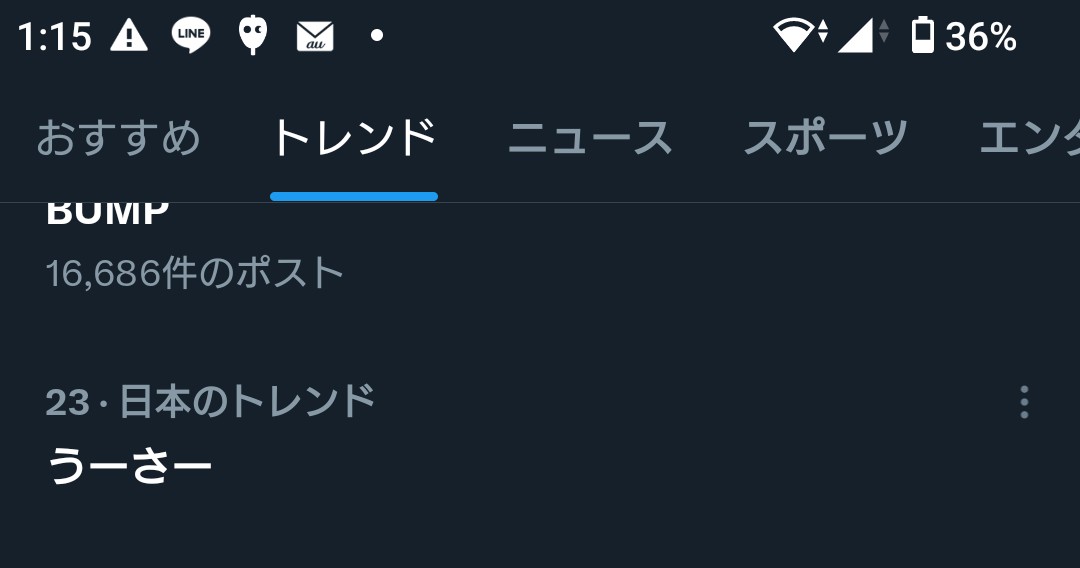This screenshot has width=1080, height=568.
Task: Tap the 23・日本のトレンド label
Action: click(x=210, y=401)
